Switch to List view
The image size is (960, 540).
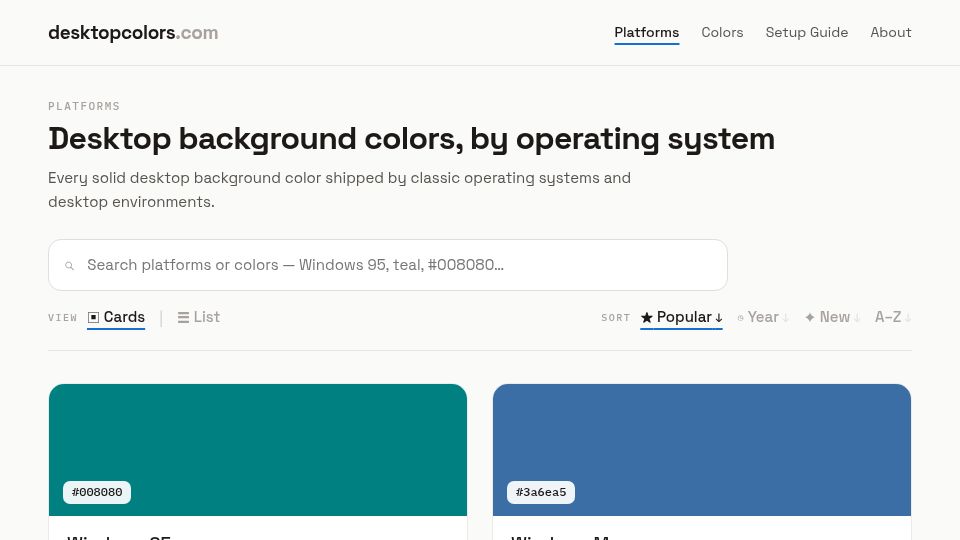(198, 317)
